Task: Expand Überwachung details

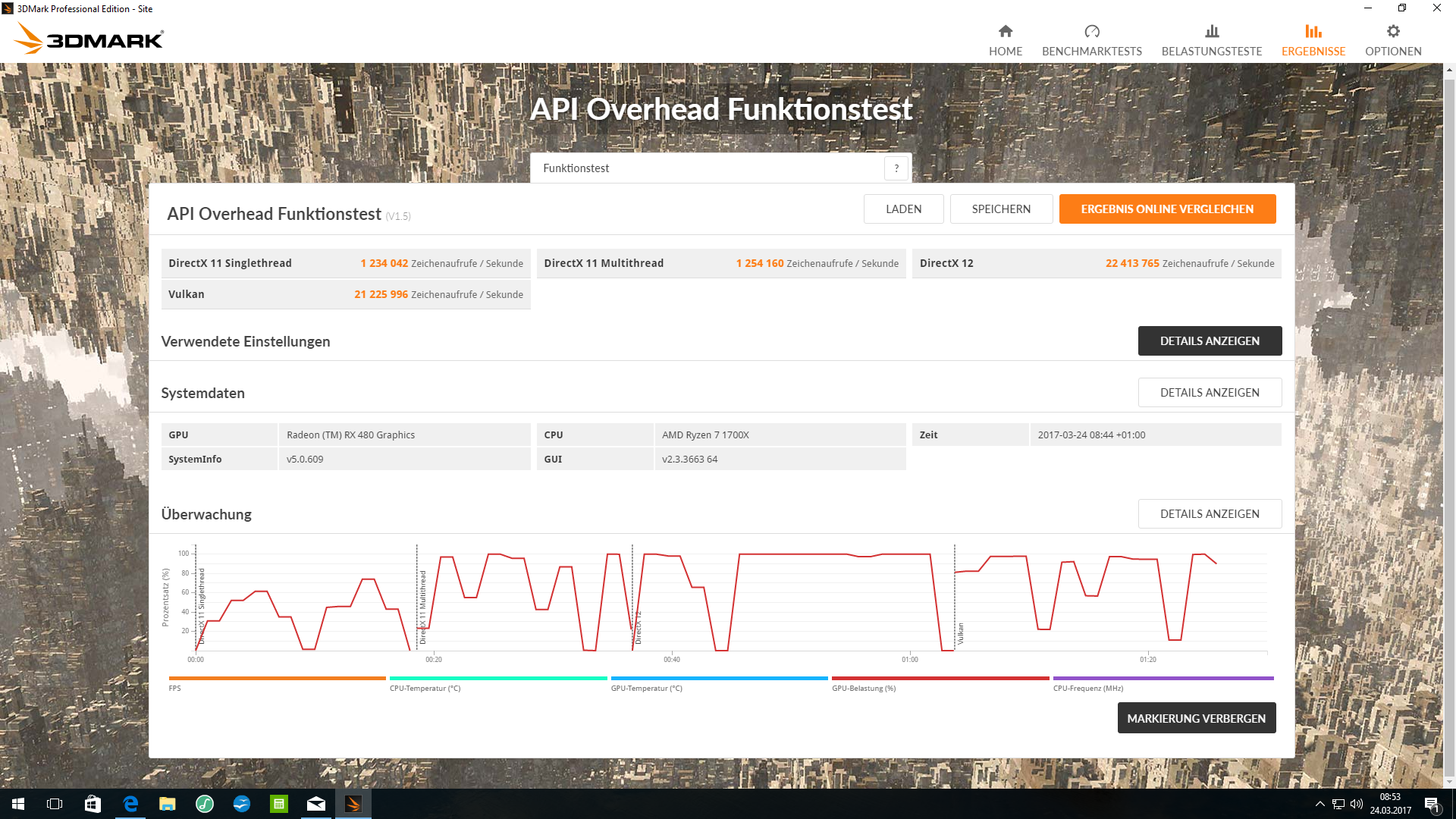Action: click(x=1209, y=514)
